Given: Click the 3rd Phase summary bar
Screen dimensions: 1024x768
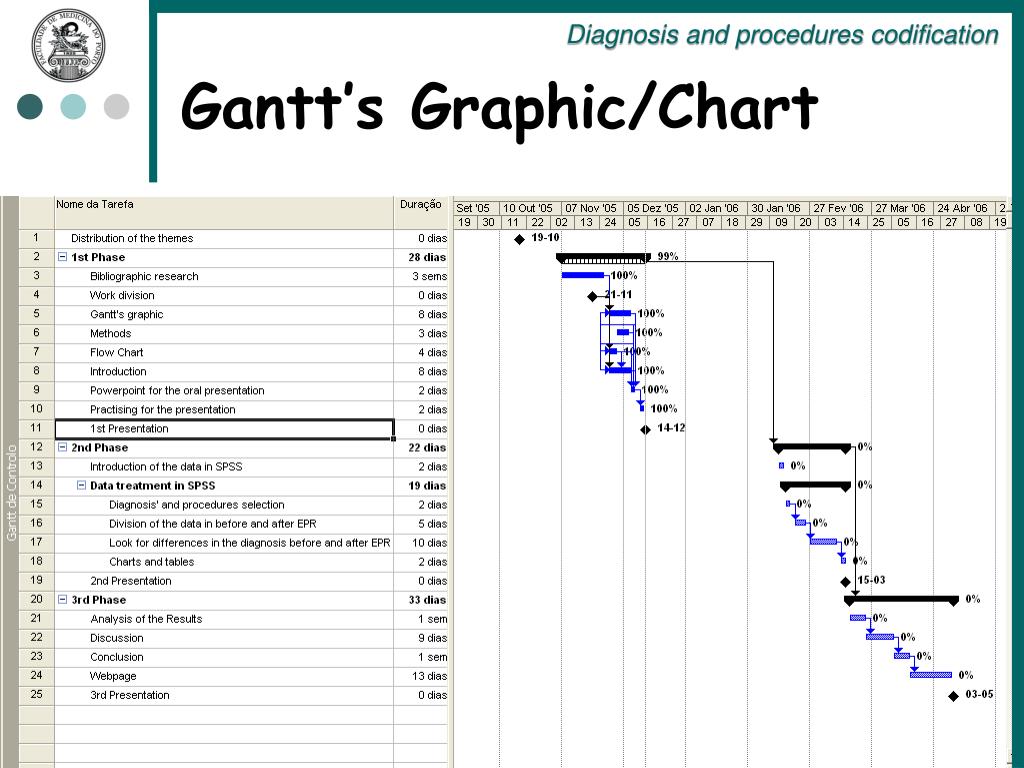Looking at the screenshot, I should 901,600.
